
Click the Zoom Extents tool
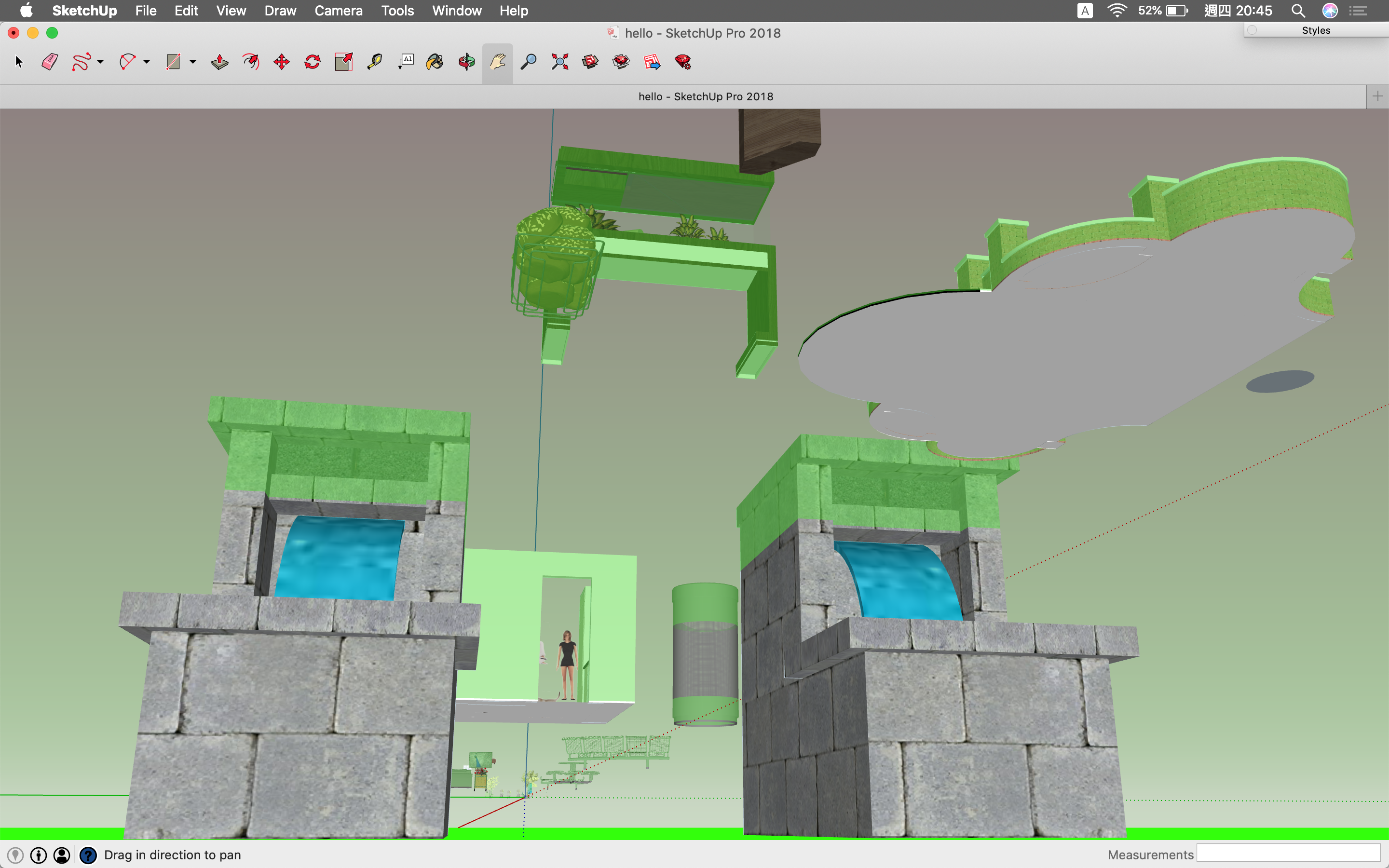(559, 62)
